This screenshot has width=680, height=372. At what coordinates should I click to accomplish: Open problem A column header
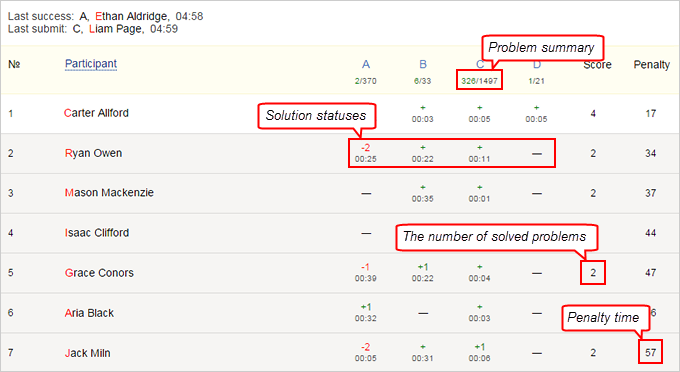[x=366, y=65]
